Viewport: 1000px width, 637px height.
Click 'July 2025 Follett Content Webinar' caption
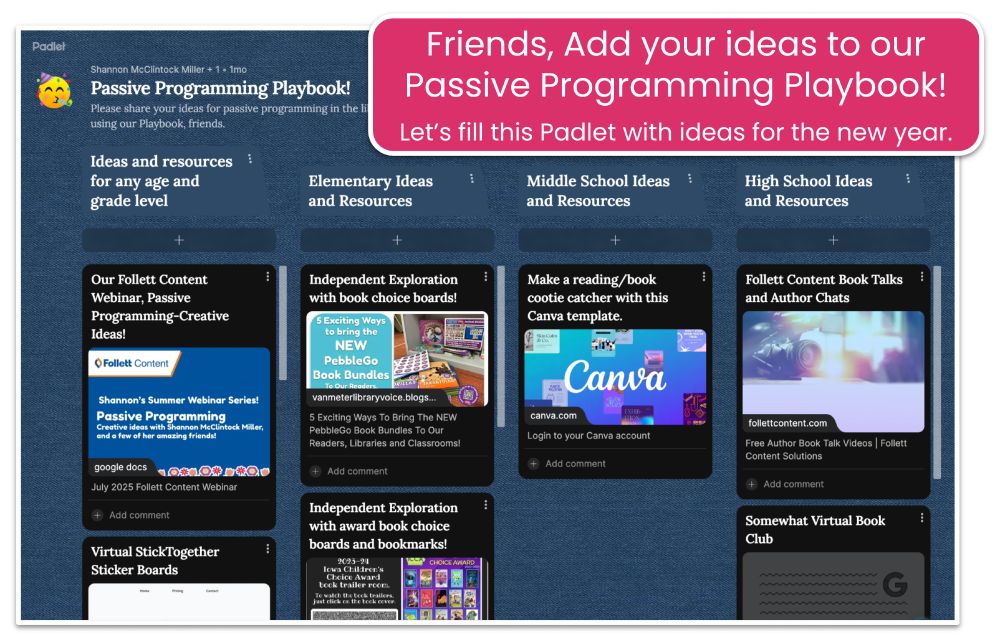[x=164, y=487]
